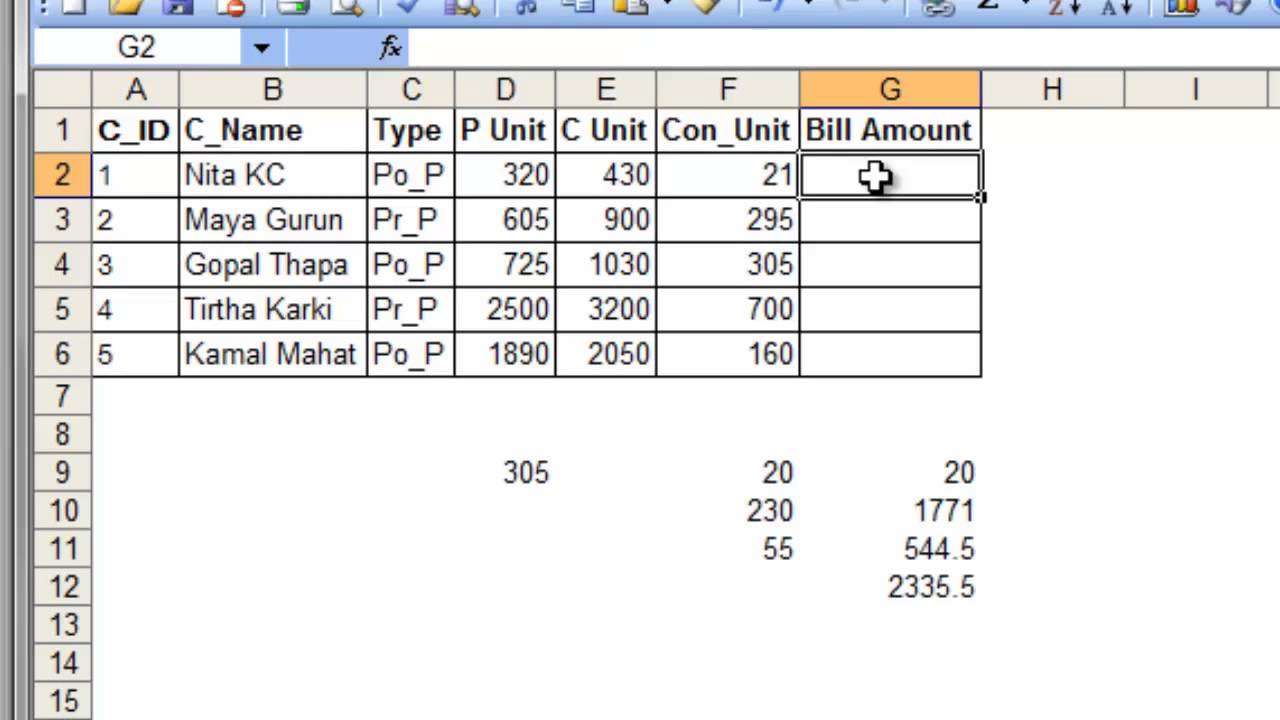Select column C header
Viewport: 1280px width, 720px height.
(411, 89)
